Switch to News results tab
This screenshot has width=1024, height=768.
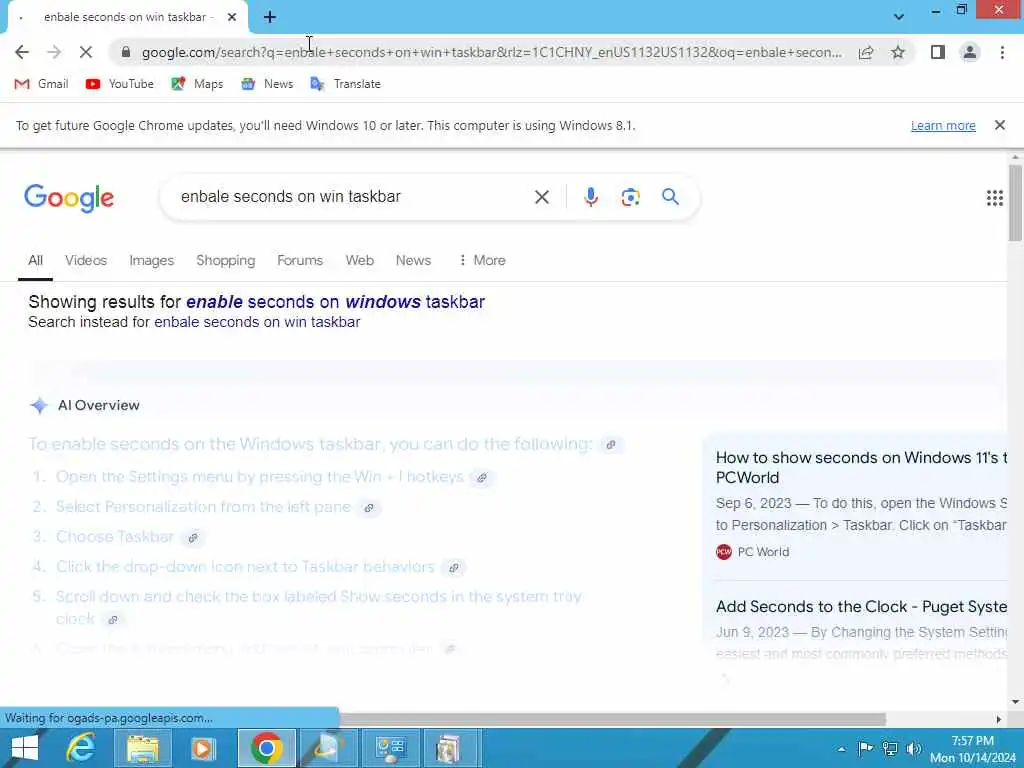[x=413, y=261]
